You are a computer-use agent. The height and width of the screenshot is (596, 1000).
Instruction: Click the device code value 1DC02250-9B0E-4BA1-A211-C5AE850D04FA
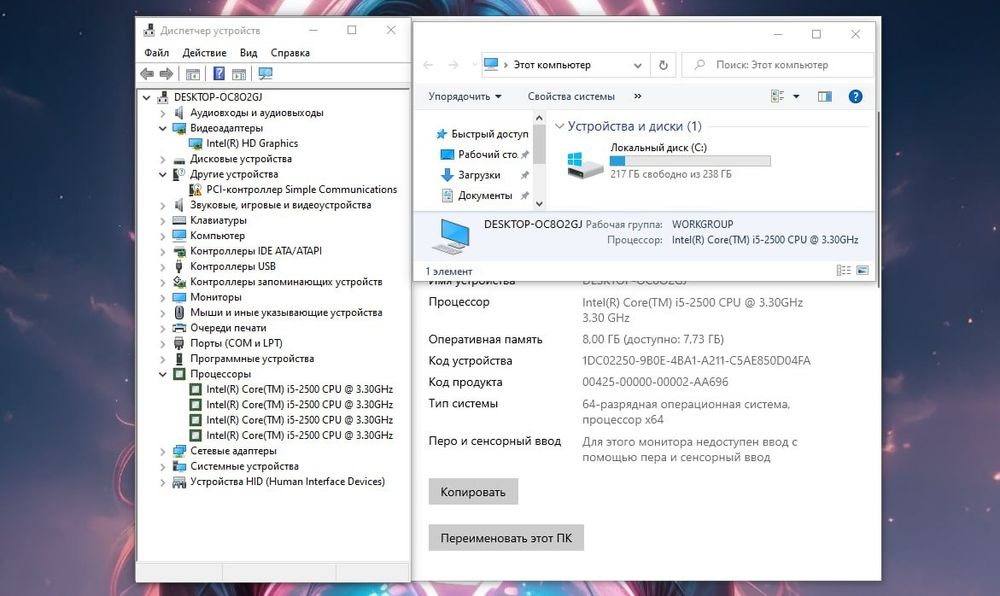click(x=696, y=361)
